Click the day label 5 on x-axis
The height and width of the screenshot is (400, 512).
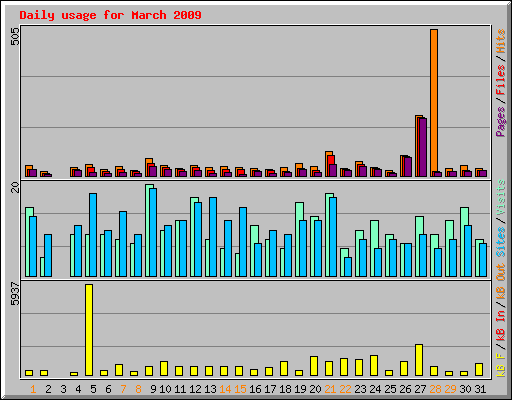pos(93,389)
